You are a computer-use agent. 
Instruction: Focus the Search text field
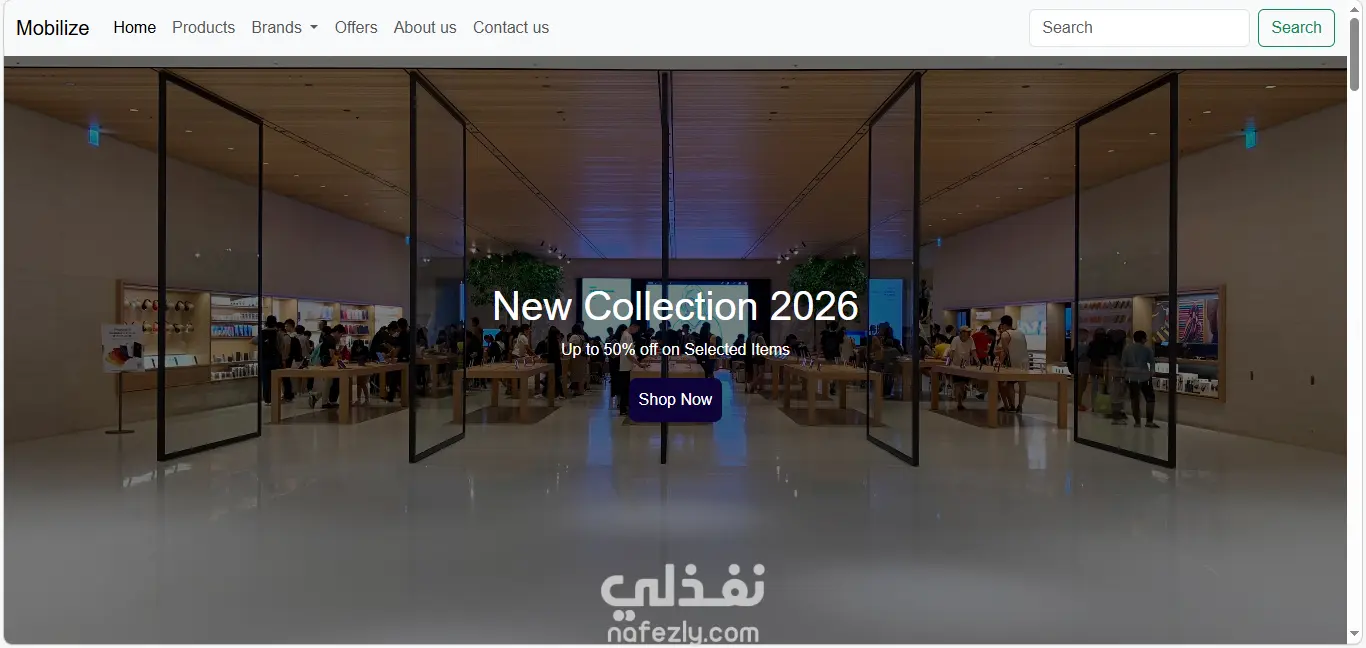[1139, 28]
